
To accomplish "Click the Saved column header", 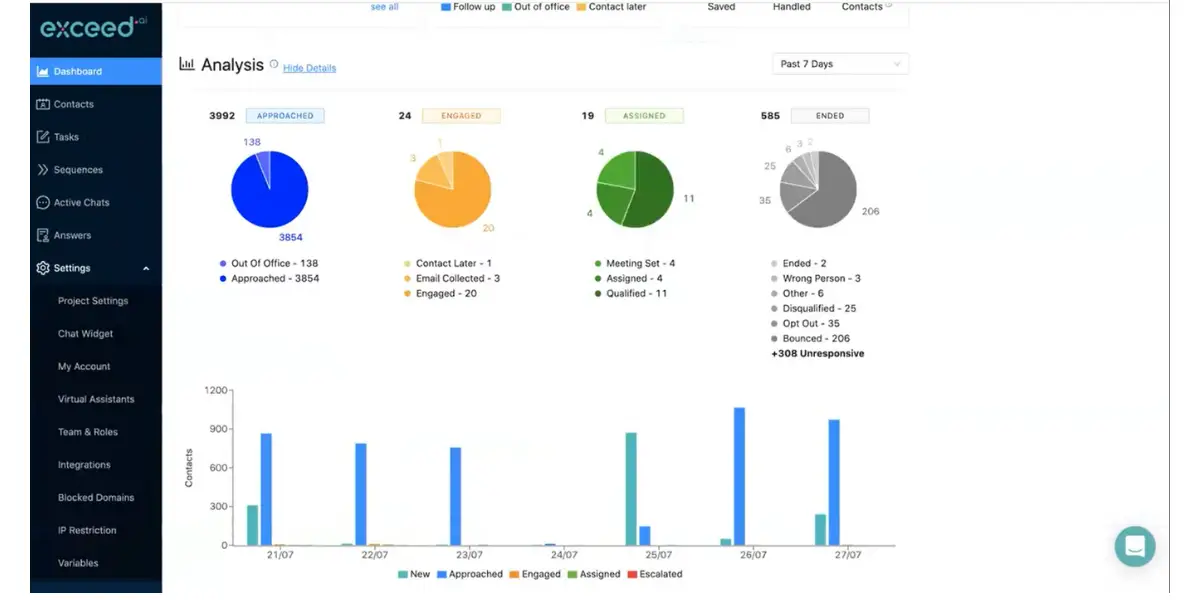I will [721, 6].
